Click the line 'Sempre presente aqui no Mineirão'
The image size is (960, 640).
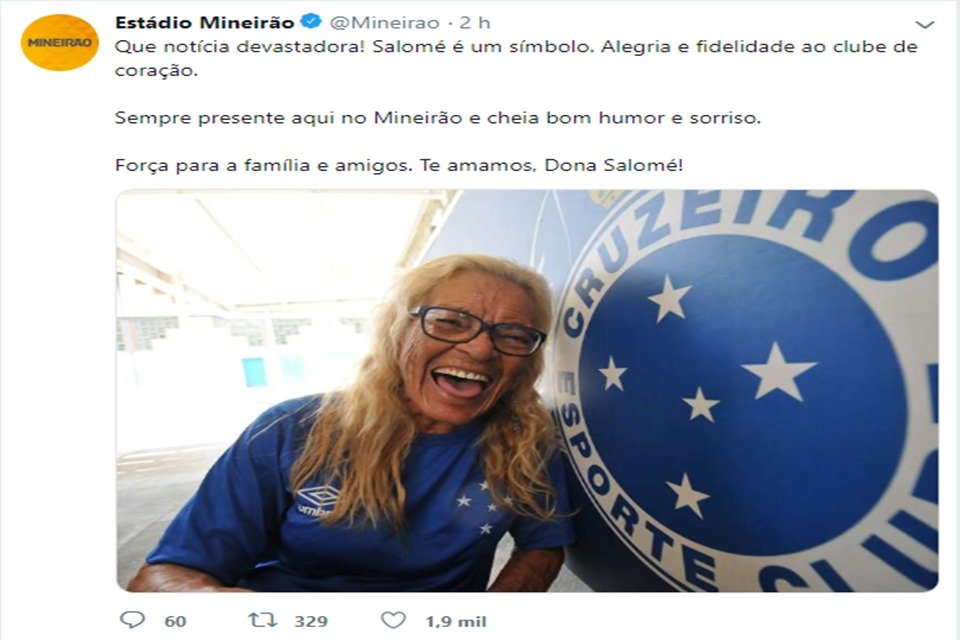[x=288, y=118]
